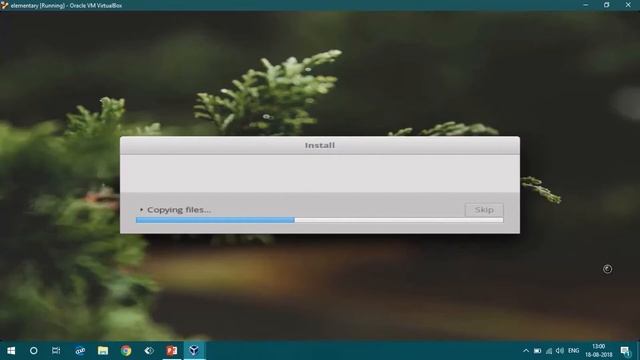Open the round blue taskbar app icon
This screenshot has height=360, width=640.
click(80, 351)
